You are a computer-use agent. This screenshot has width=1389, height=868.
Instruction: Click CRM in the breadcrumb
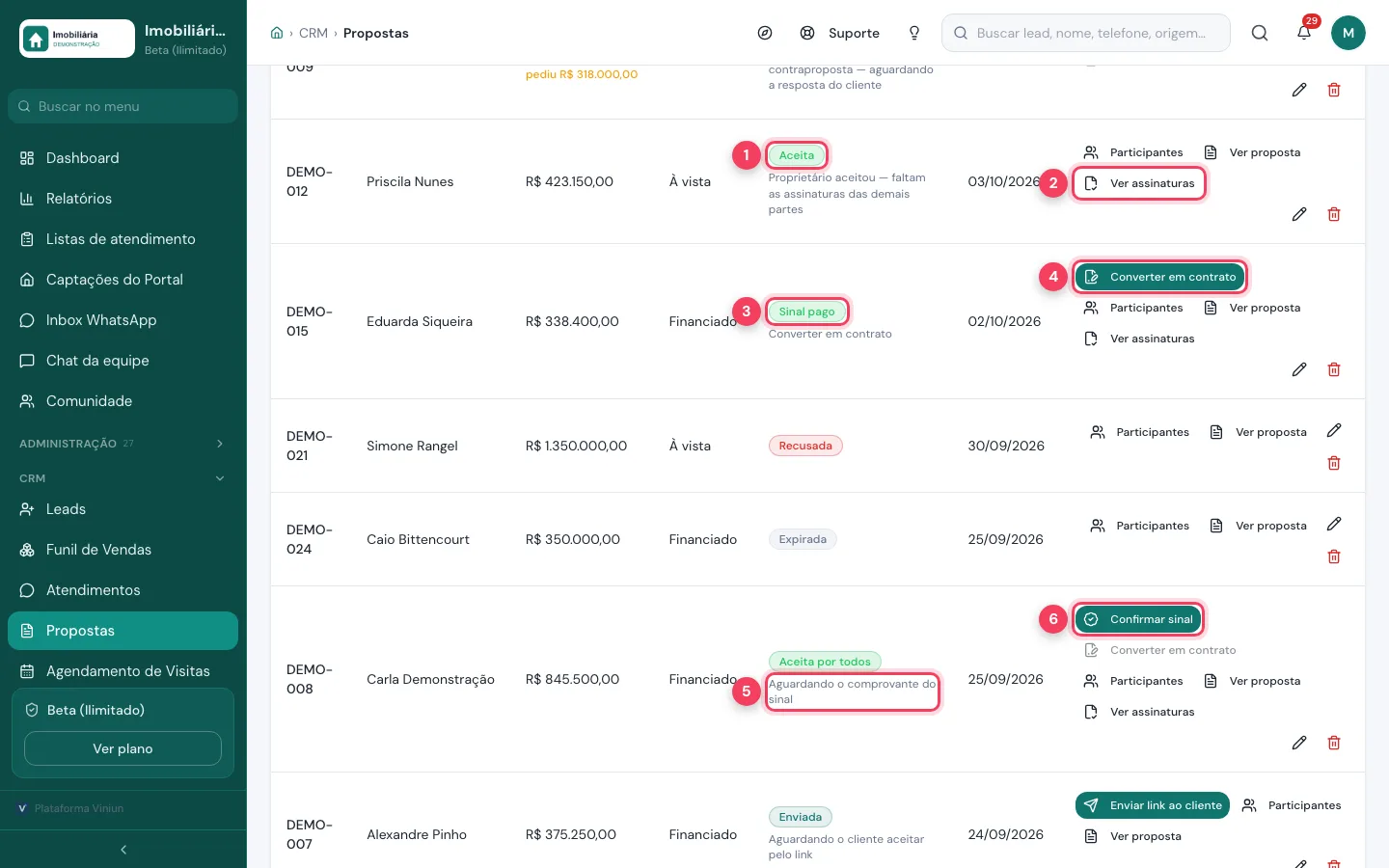point(313,33)
